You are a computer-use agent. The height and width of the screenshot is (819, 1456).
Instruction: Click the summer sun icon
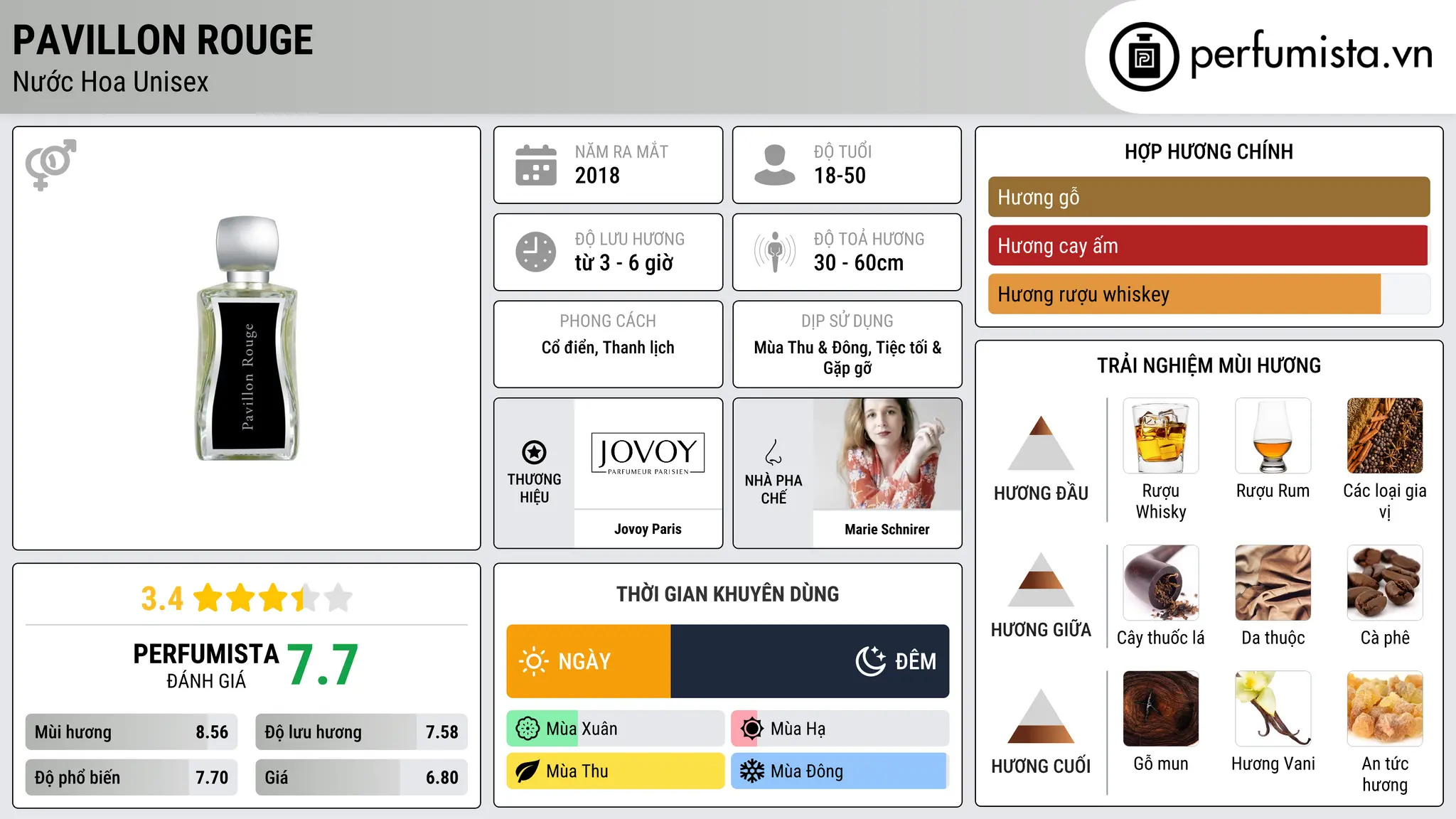pyautogui.click(x=751, y=729)
